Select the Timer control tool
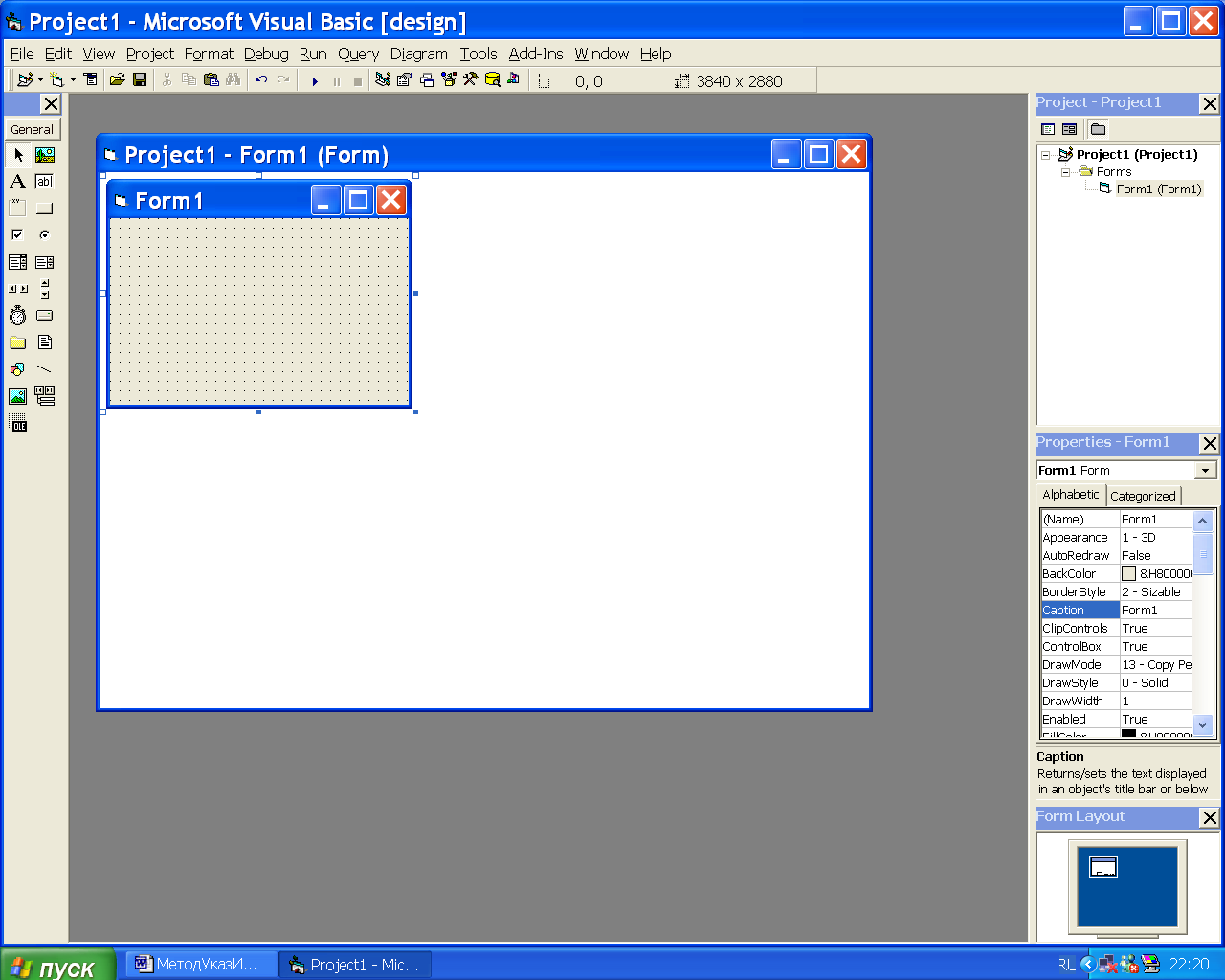This screenshot has height=980, width=1225. [18, 316]
